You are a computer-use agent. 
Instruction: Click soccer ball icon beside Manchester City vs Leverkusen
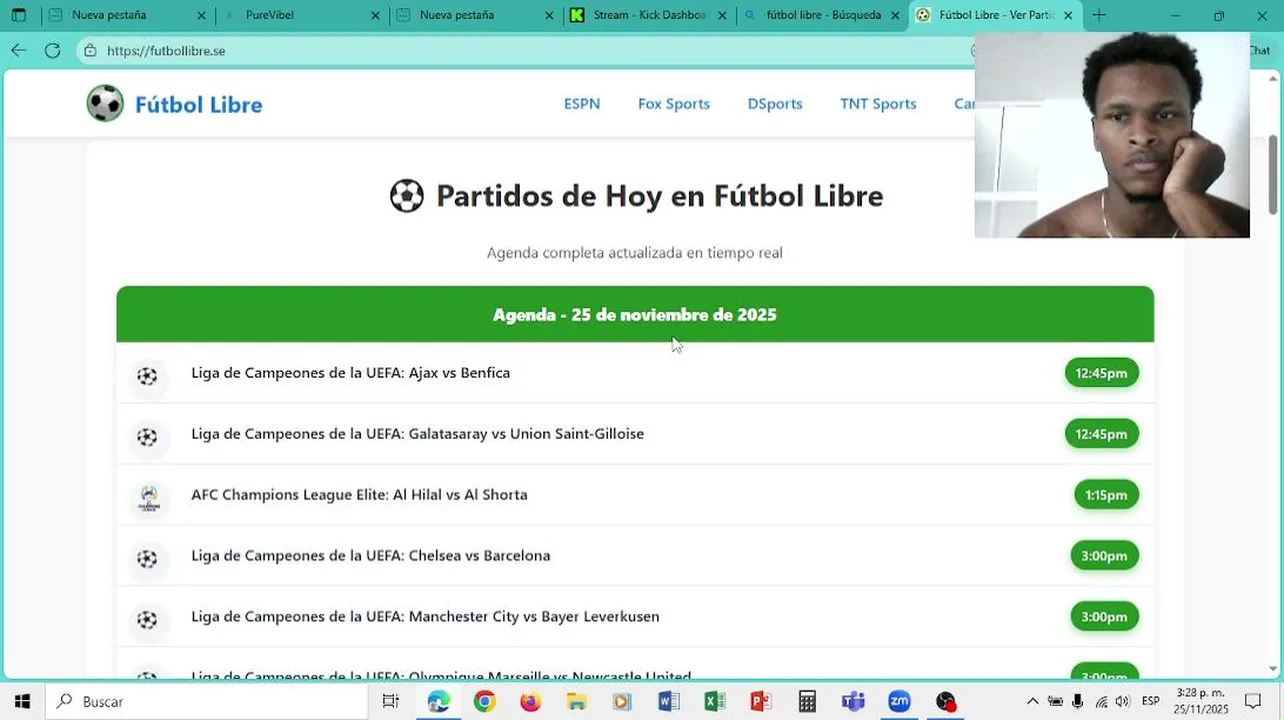[x=148, y=620]
